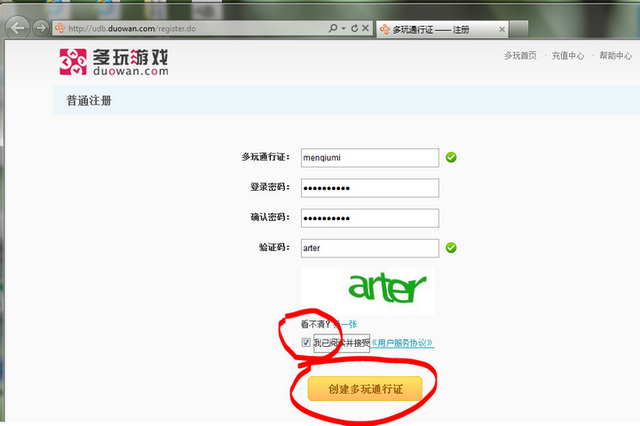
Task: Close the 多玩通行证 注册 tab
Action: (x=502, y=29)
